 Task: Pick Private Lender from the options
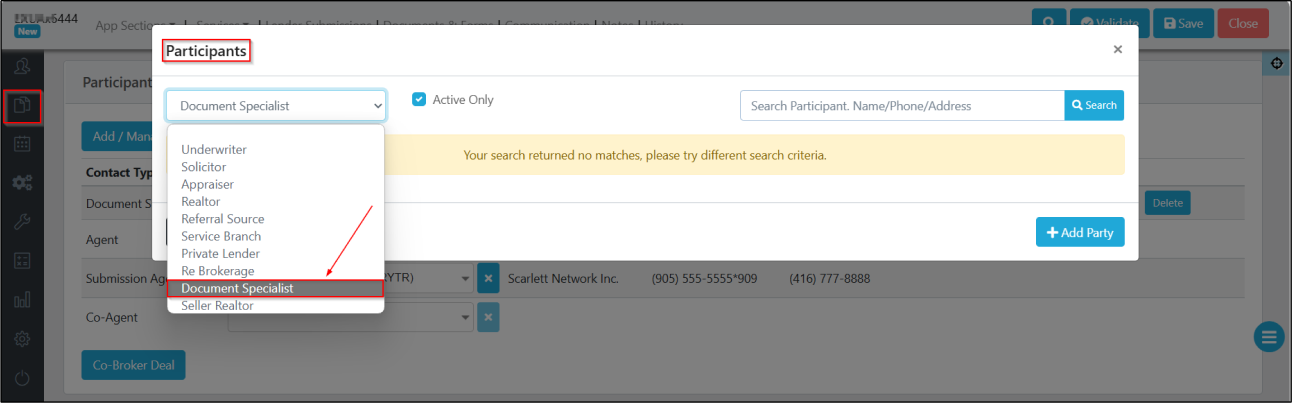tap(220, 254)
